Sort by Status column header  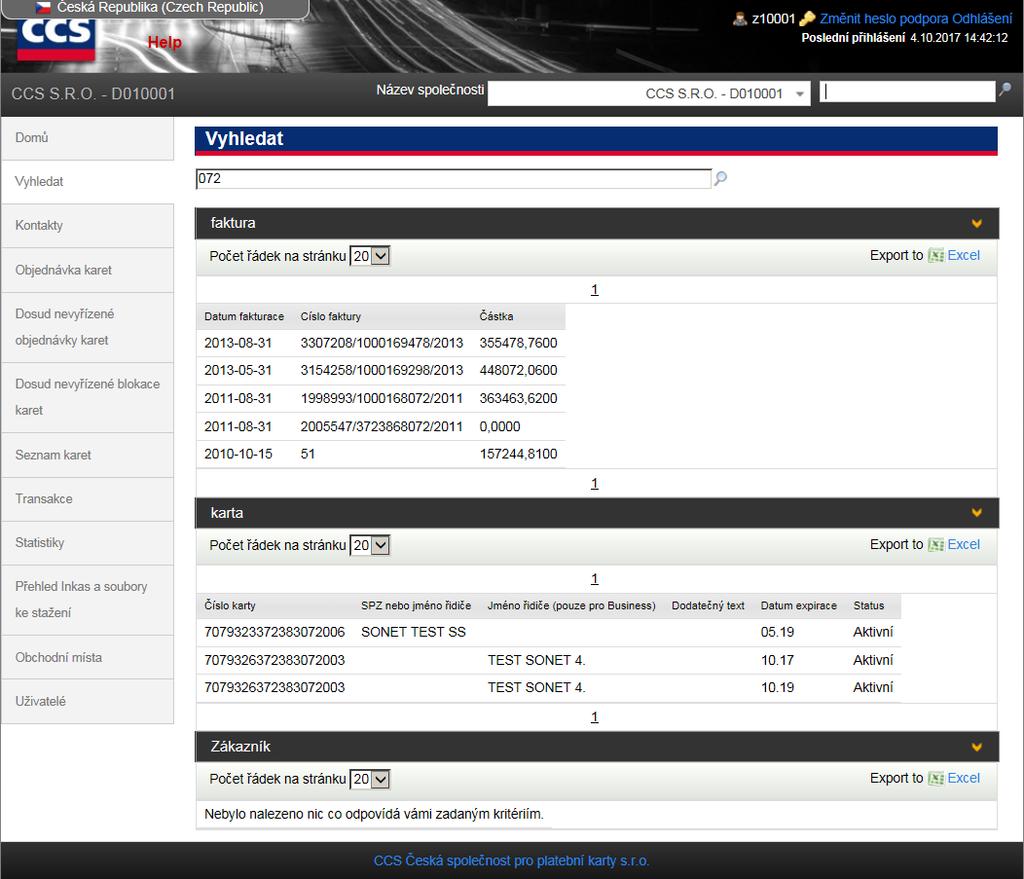coord(869,606)
